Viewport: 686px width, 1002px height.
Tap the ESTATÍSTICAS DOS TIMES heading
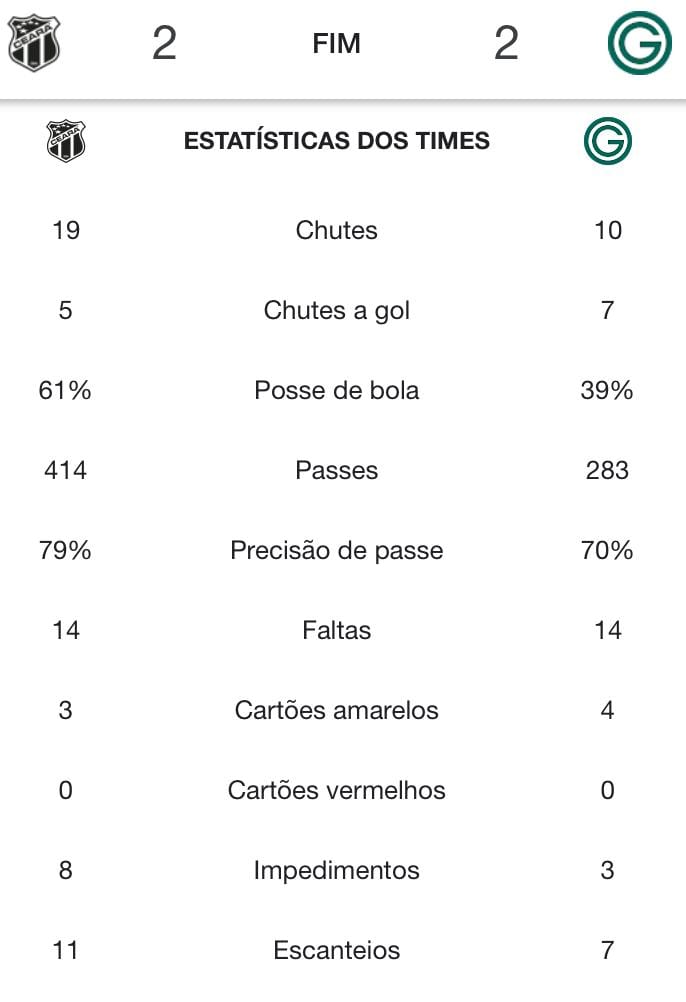coord(337,141)
